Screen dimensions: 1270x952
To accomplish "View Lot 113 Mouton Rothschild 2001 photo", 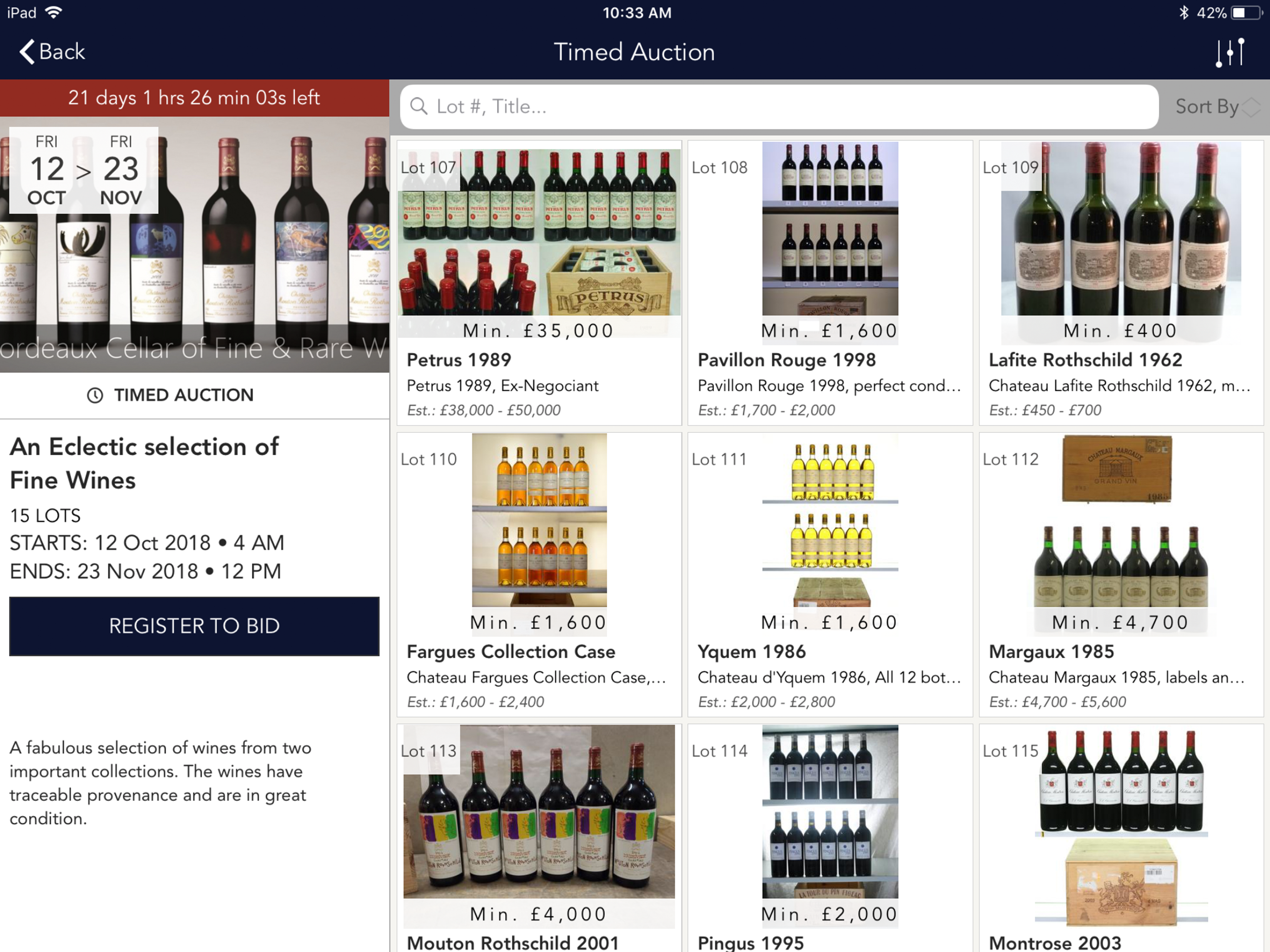I will click(539, 811).
